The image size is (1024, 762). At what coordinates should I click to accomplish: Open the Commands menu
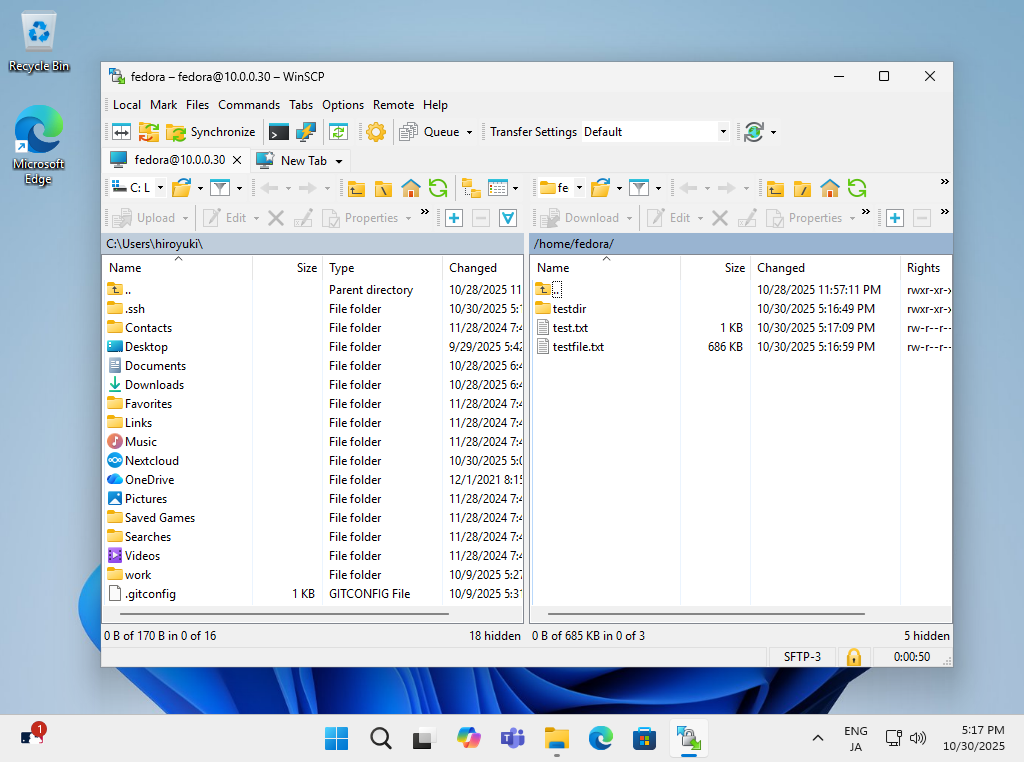pyautogui.click(x=248, y=105)
